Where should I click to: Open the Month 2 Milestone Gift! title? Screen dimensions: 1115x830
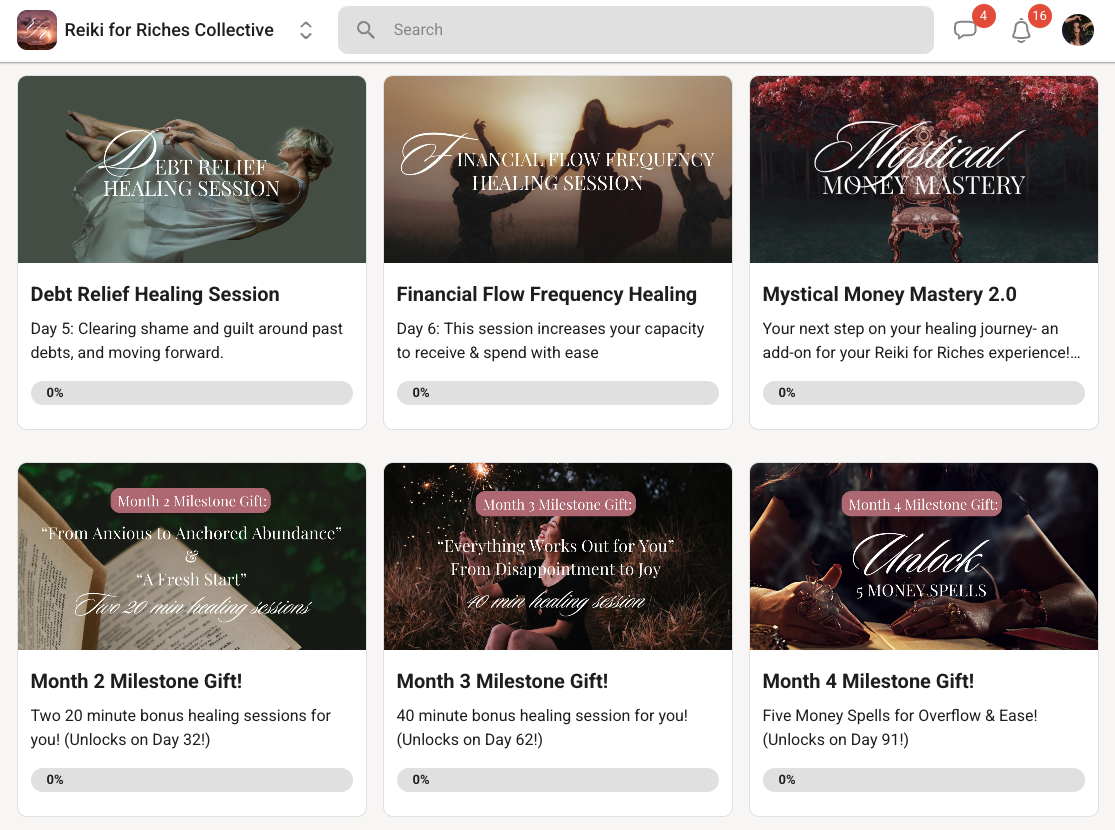(136, 681)
